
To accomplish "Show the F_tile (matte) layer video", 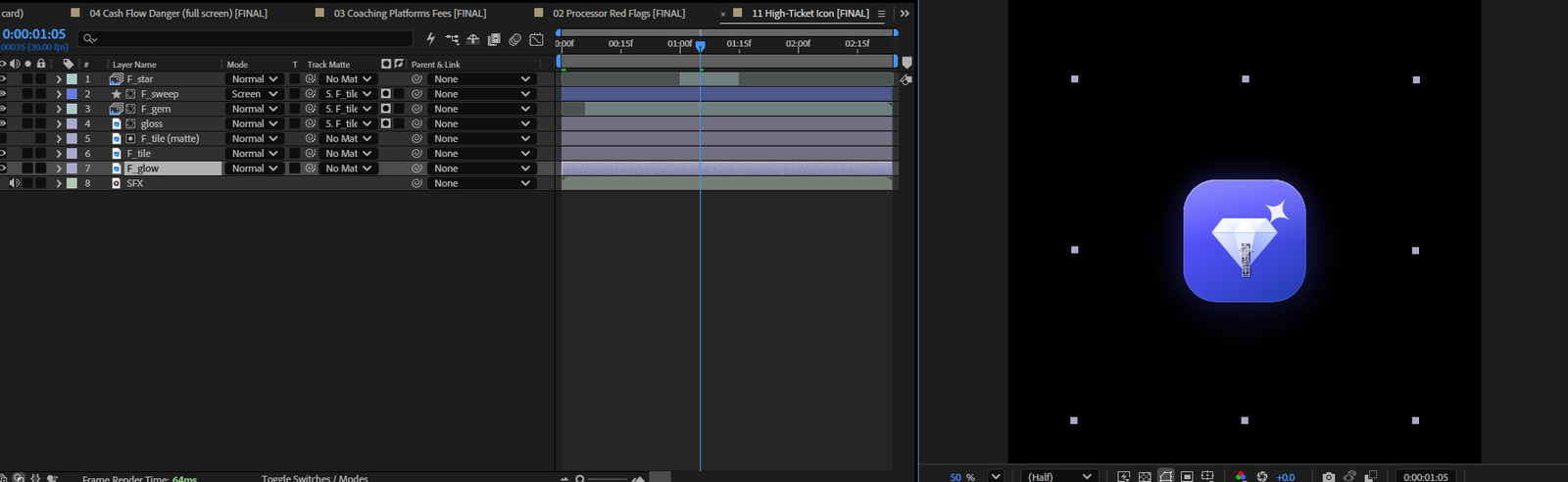I will 4,138.
